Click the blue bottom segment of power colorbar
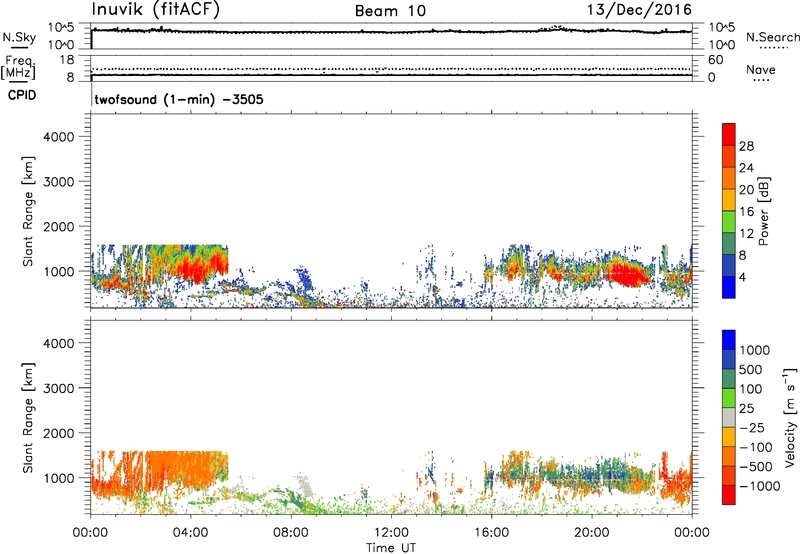The height and width of the screenshot is (554, 800). click(x=729, y=288)
